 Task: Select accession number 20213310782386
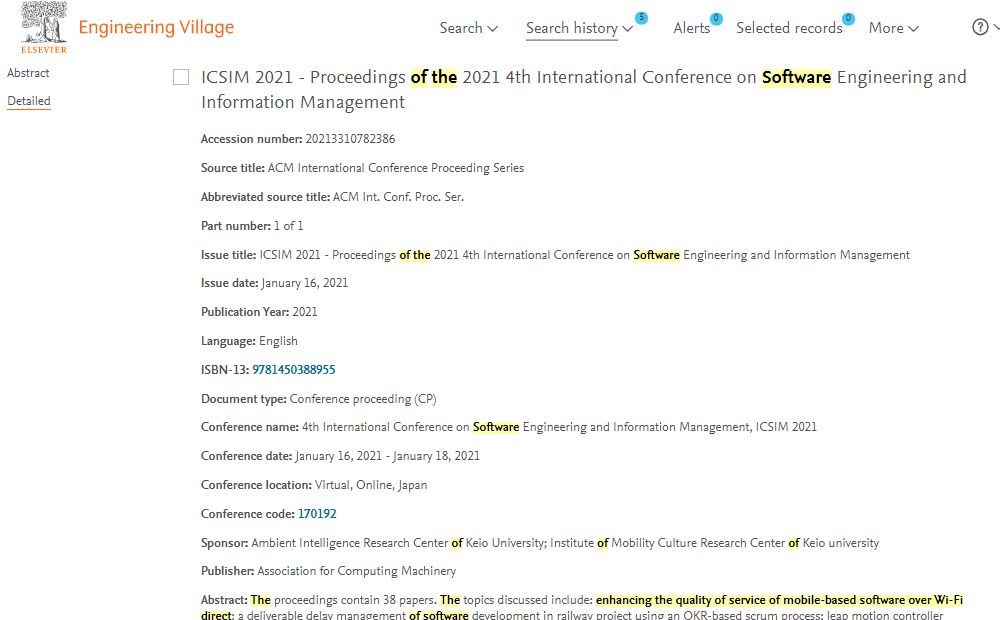[x=350, y=138]
